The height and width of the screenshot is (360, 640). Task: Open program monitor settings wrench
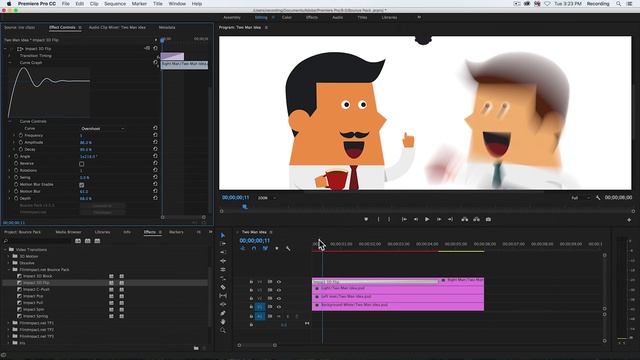(598, 198)
